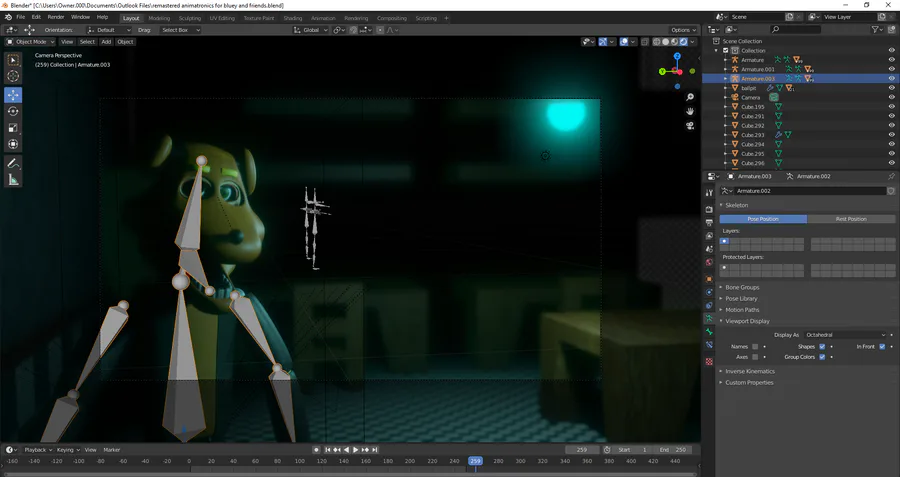The width and height of the screenshot is (900, 477).
Task: Open the Object Data armature properties tab
Action: tap(709, 318)
